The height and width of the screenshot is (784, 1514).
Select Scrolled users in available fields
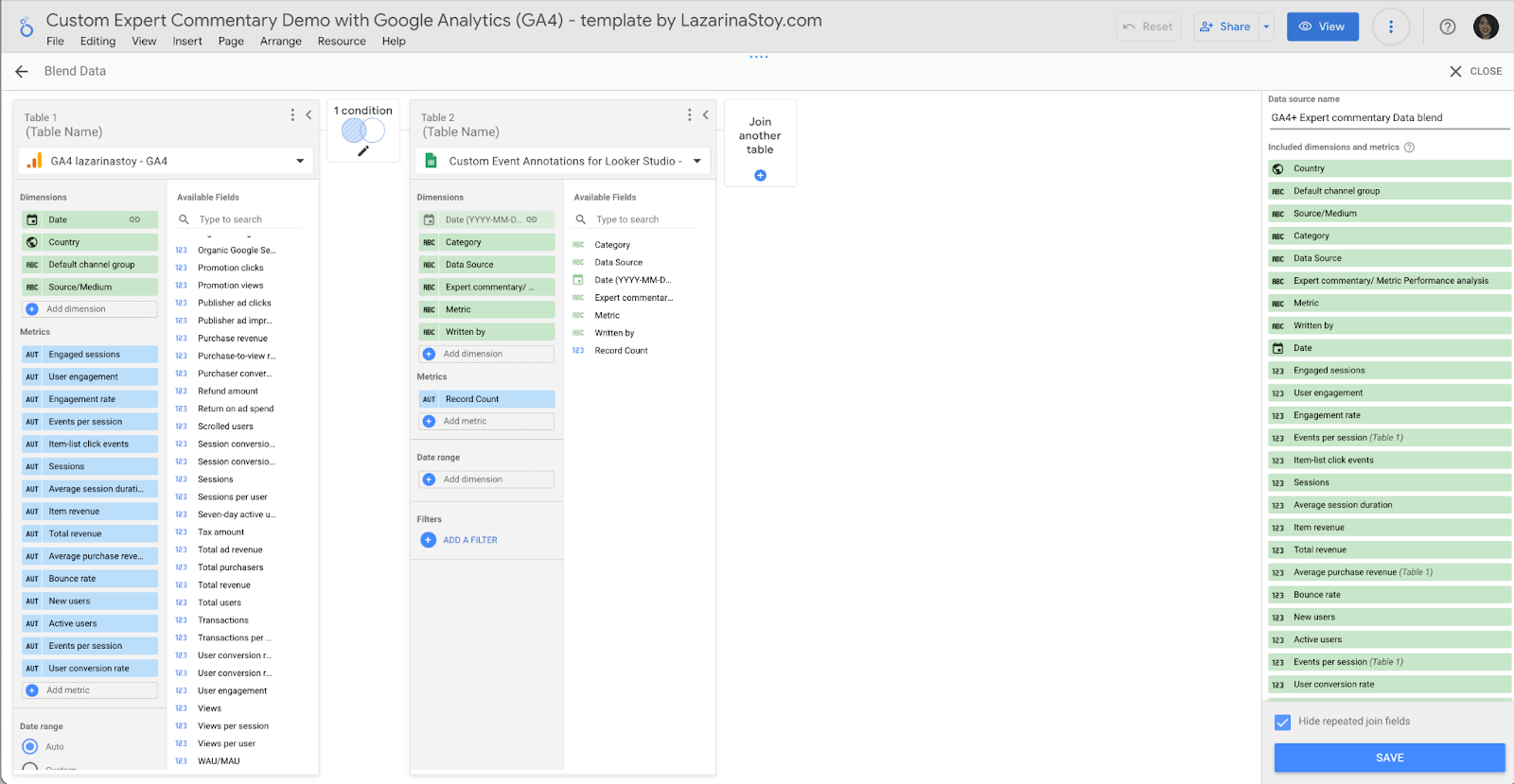225,427
